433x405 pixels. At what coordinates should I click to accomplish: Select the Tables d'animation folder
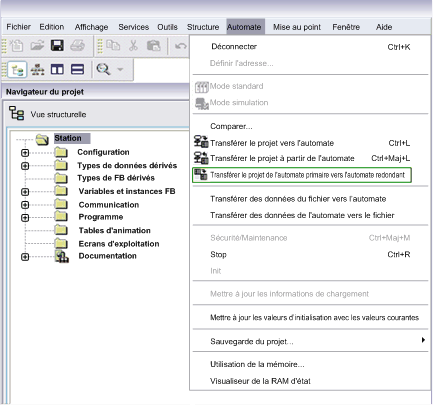coord(114,230)
